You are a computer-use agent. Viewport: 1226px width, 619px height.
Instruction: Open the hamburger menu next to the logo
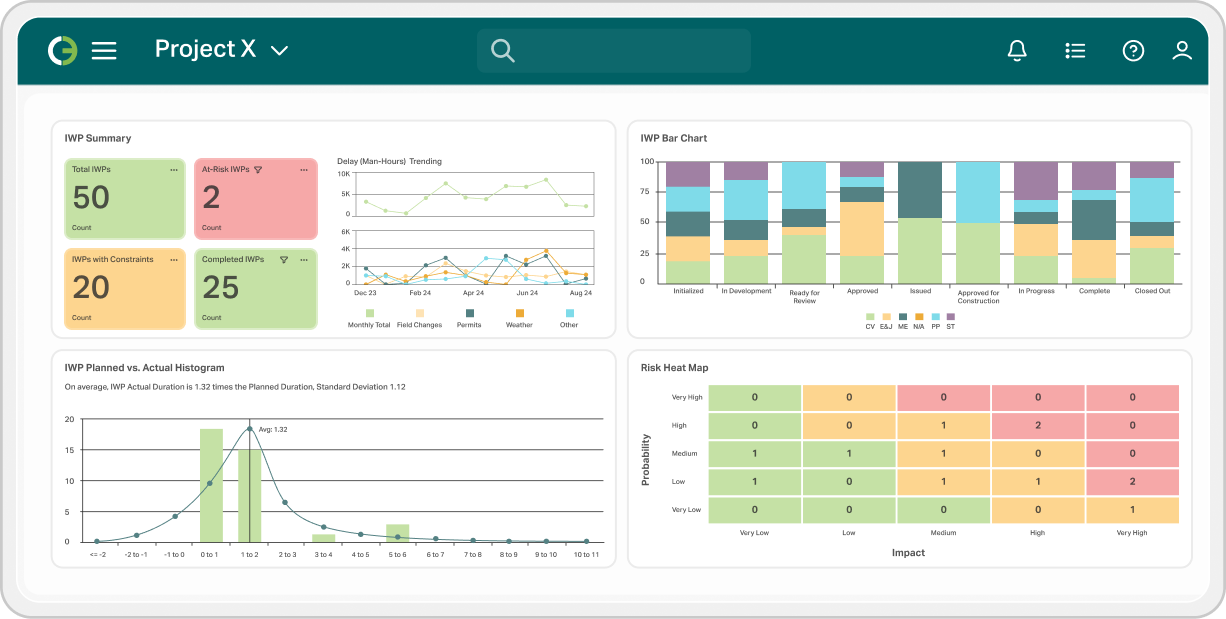point(104,50)
